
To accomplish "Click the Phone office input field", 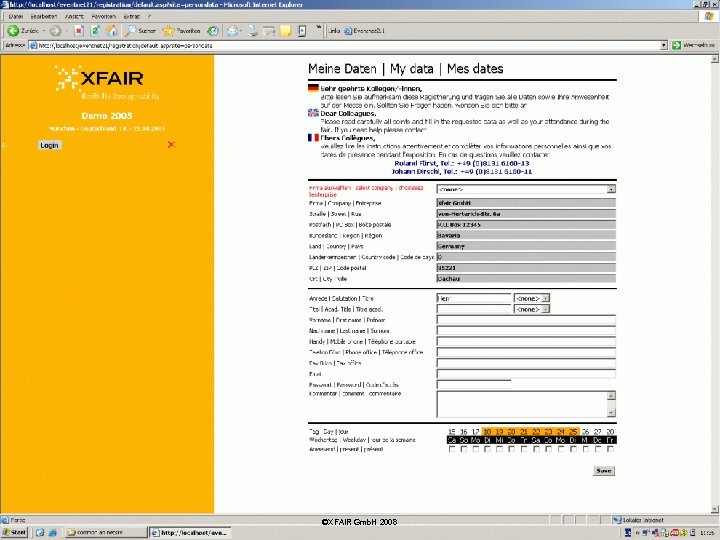I will (x=526, y=352).
